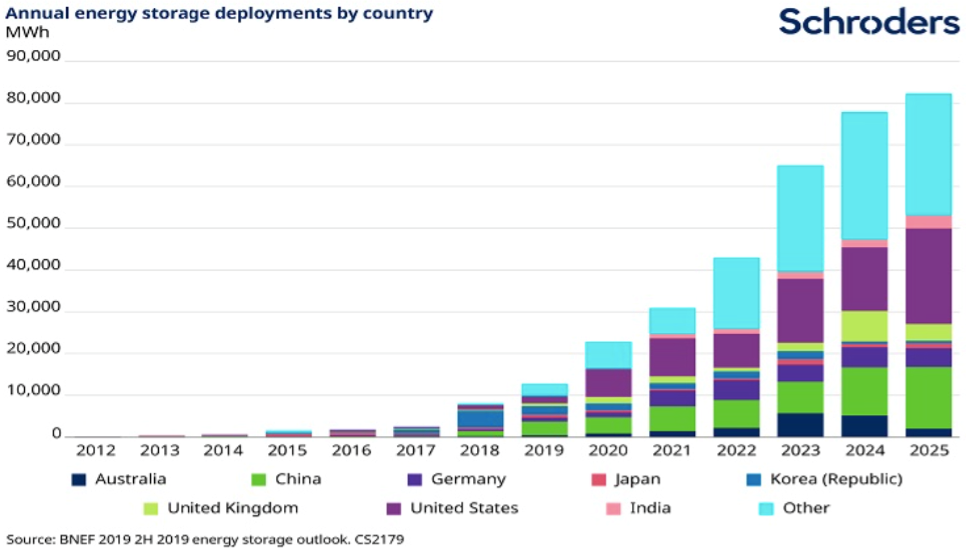Click the 90,000 y-axis label
Viewport: 966px width, 550px height.
point(33,56)
